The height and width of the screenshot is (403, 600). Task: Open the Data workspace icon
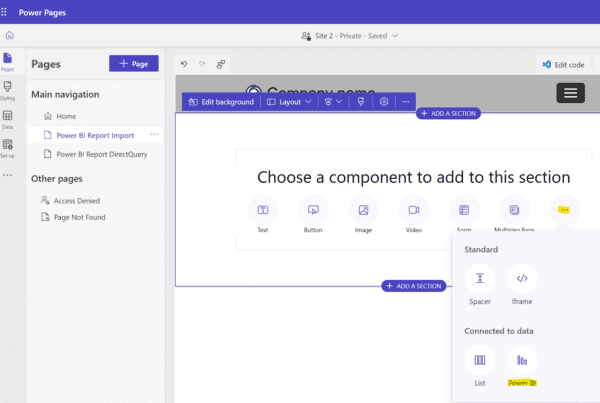pos(8,120)
